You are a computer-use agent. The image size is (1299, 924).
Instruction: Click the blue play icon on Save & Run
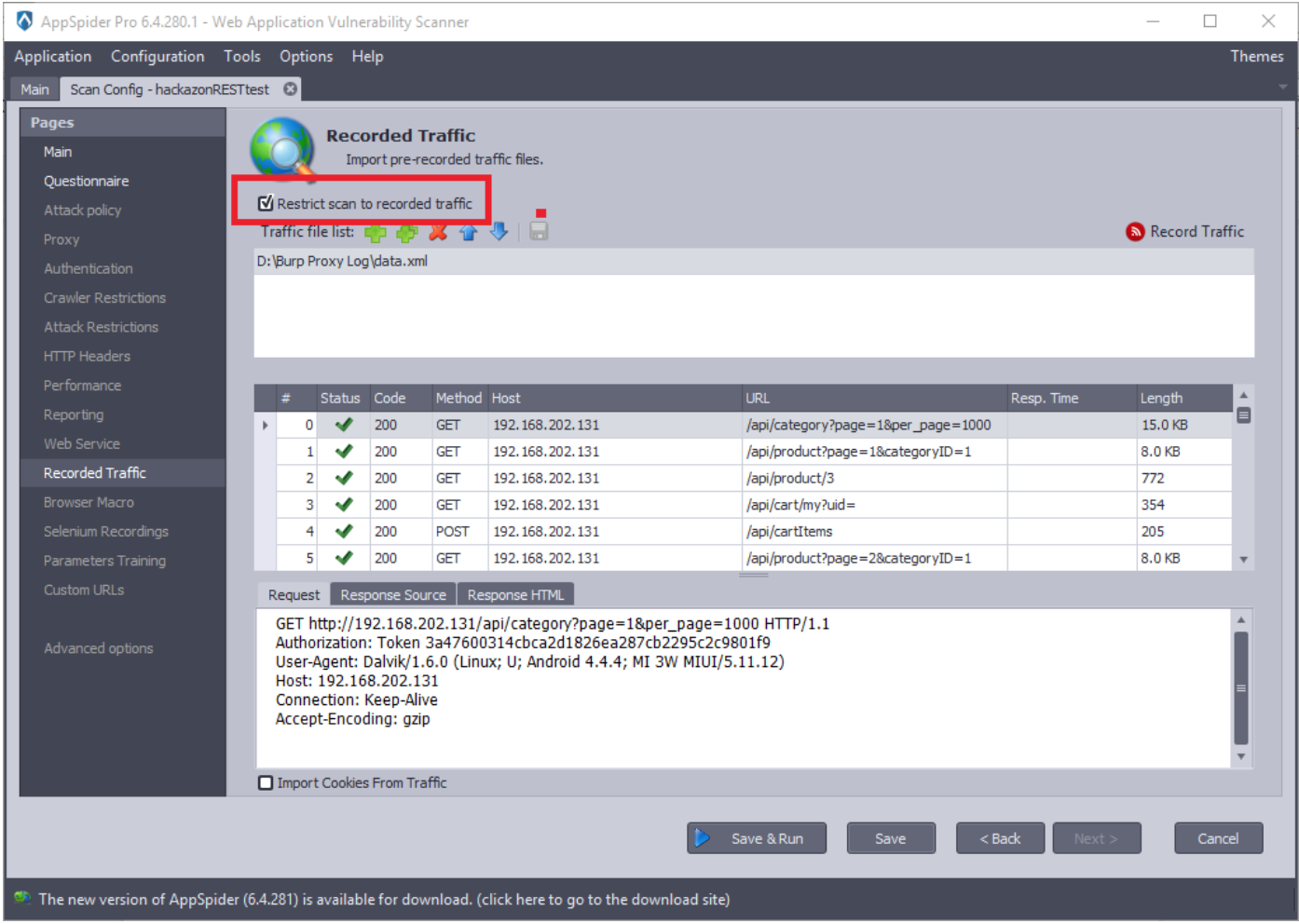click(x=703, y=838)
